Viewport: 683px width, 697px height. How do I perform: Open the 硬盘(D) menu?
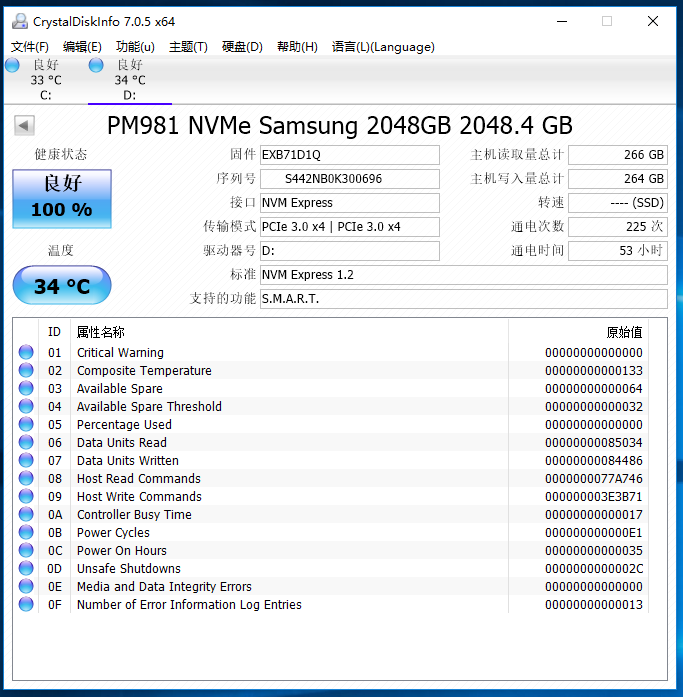(242, 47)
